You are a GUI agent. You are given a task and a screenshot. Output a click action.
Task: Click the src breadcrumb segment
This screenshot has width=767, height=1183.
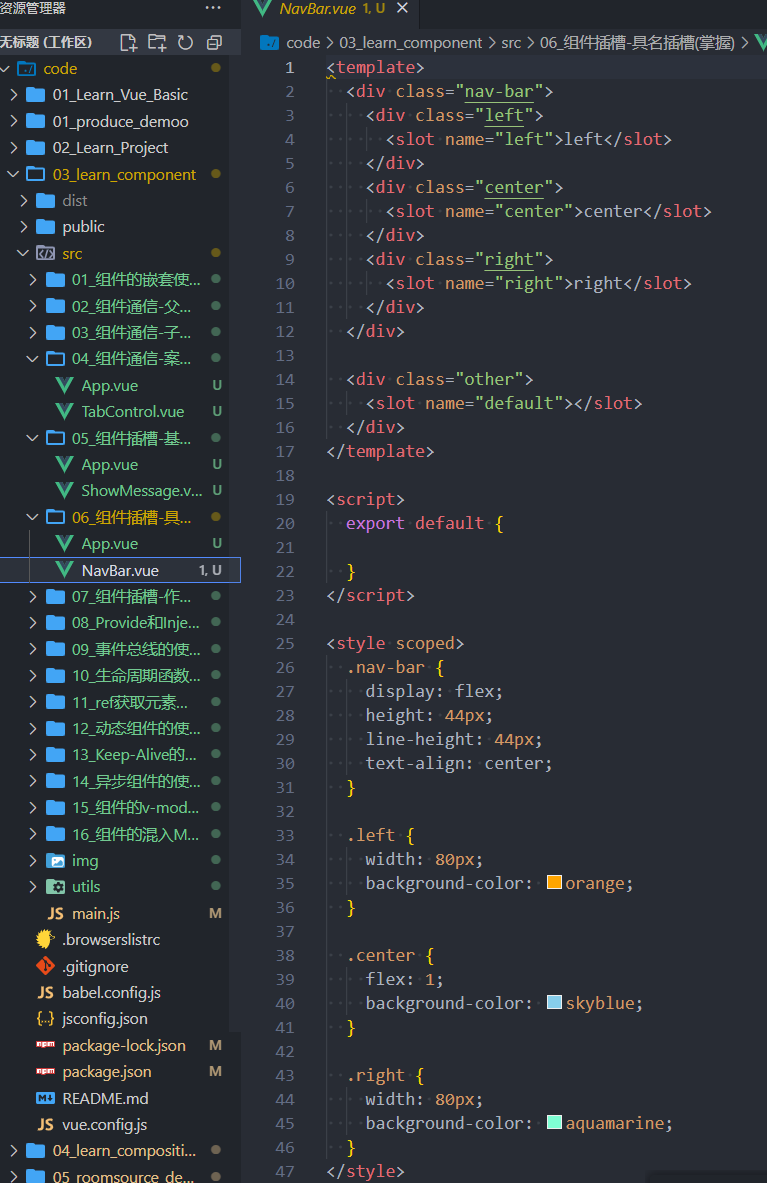click(x=511, y=43)
